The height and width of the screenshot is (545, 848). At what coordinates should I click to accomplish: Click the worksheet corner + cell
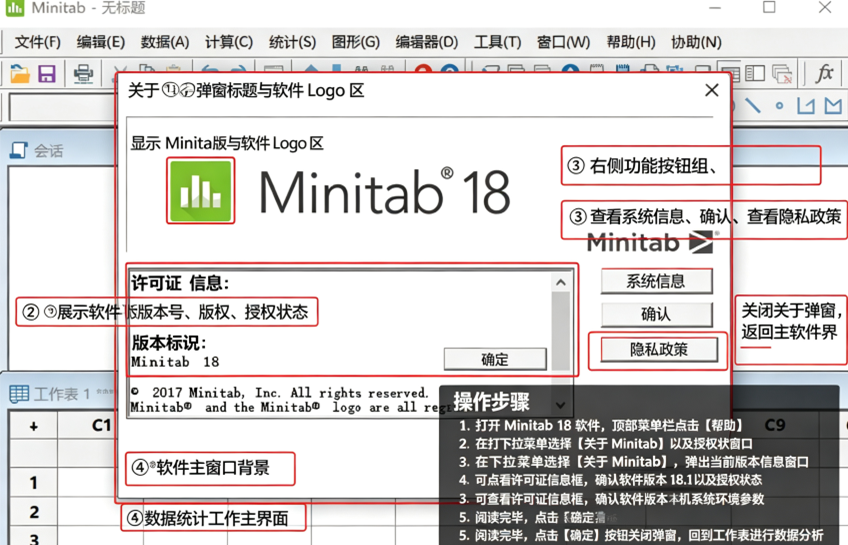(34, 427)
